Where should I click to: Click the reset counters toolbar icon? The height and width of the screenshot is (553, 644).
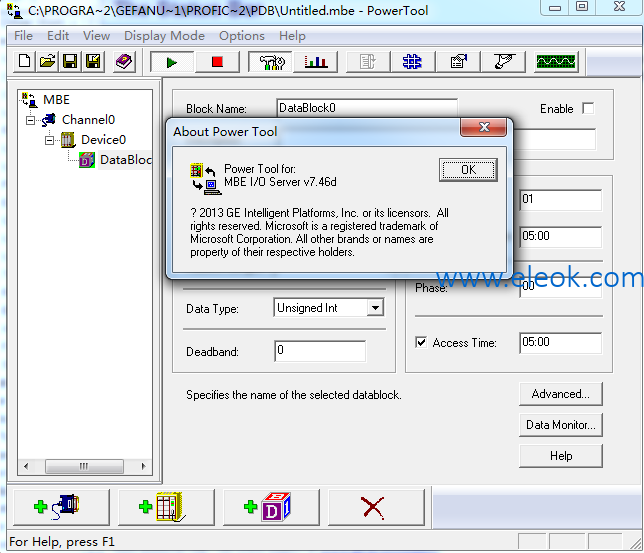coord(504,62)
